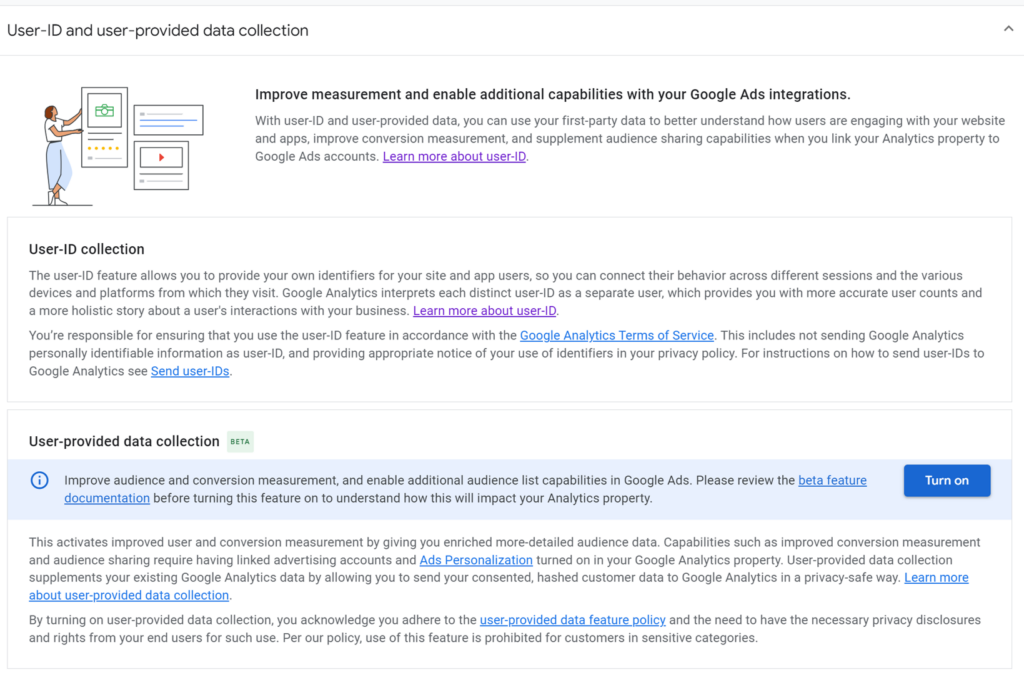
Task: Click the User-ID and user-provided data collection title
Action: coord(157,30)
